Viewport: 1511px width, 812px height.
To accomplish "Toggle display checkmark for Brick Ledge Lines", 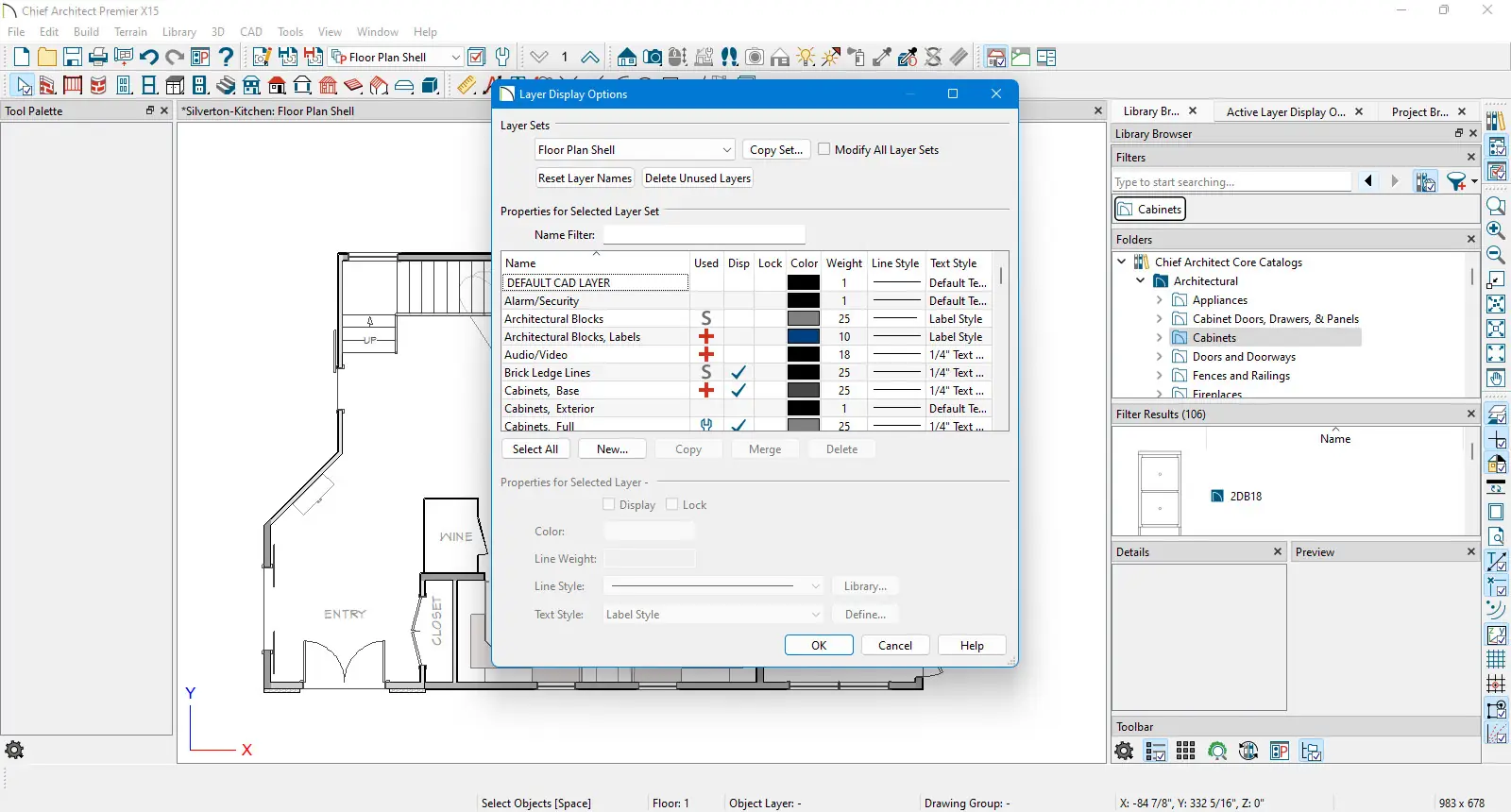I will pos(739,373).
